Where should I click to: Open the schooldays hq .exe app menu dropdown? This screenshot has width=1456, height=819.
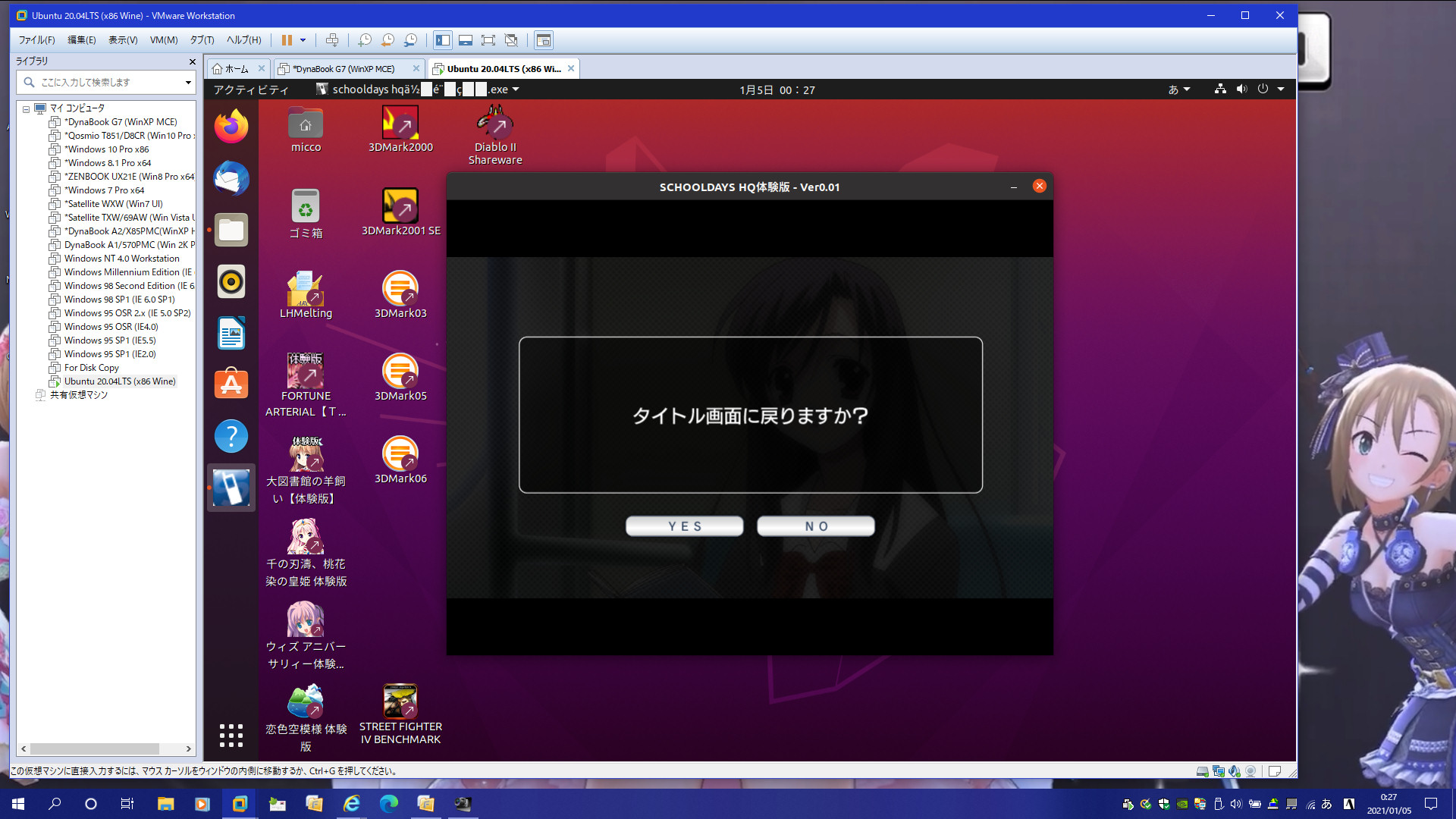(x=418, y=89)
